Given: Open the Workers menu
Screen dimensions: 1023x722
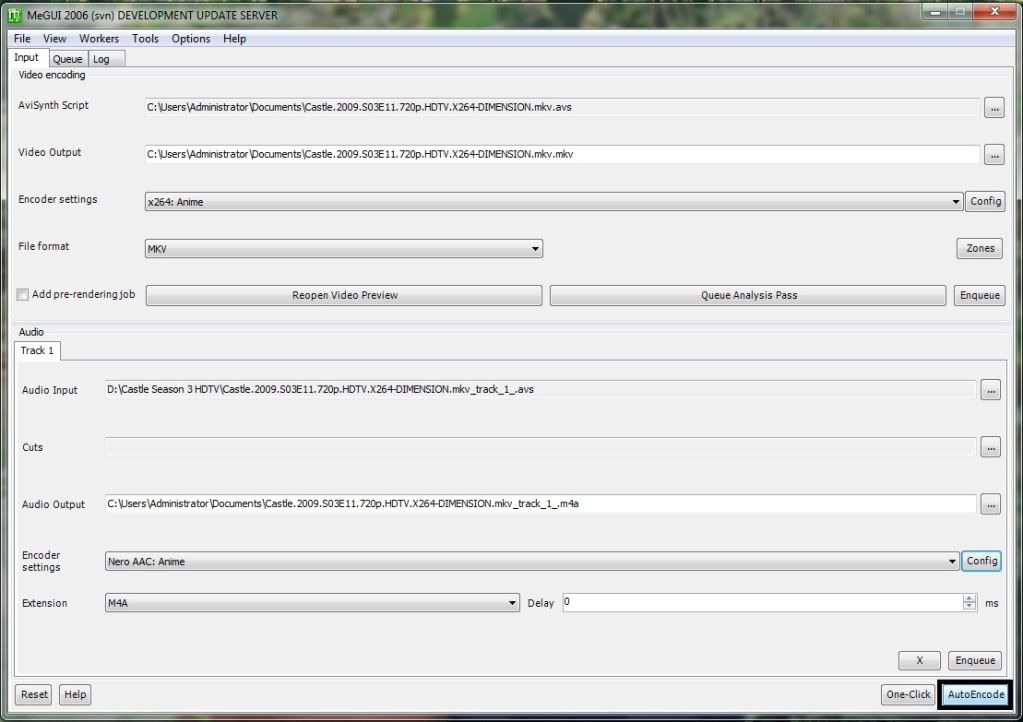Looking at the screenshot, I should (99, 39).
